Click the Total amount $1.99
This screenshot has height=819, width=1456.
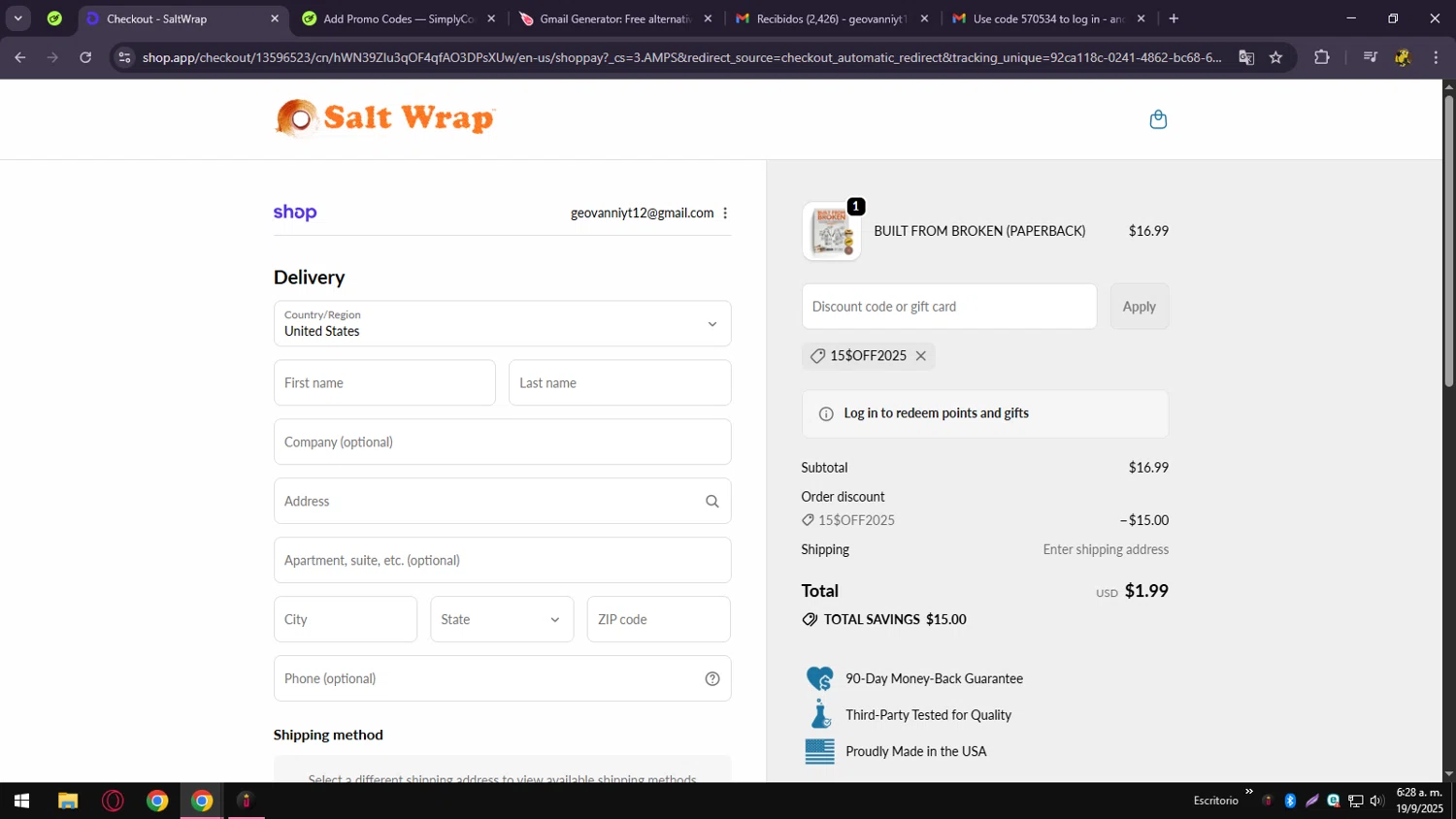point(1146,591)
